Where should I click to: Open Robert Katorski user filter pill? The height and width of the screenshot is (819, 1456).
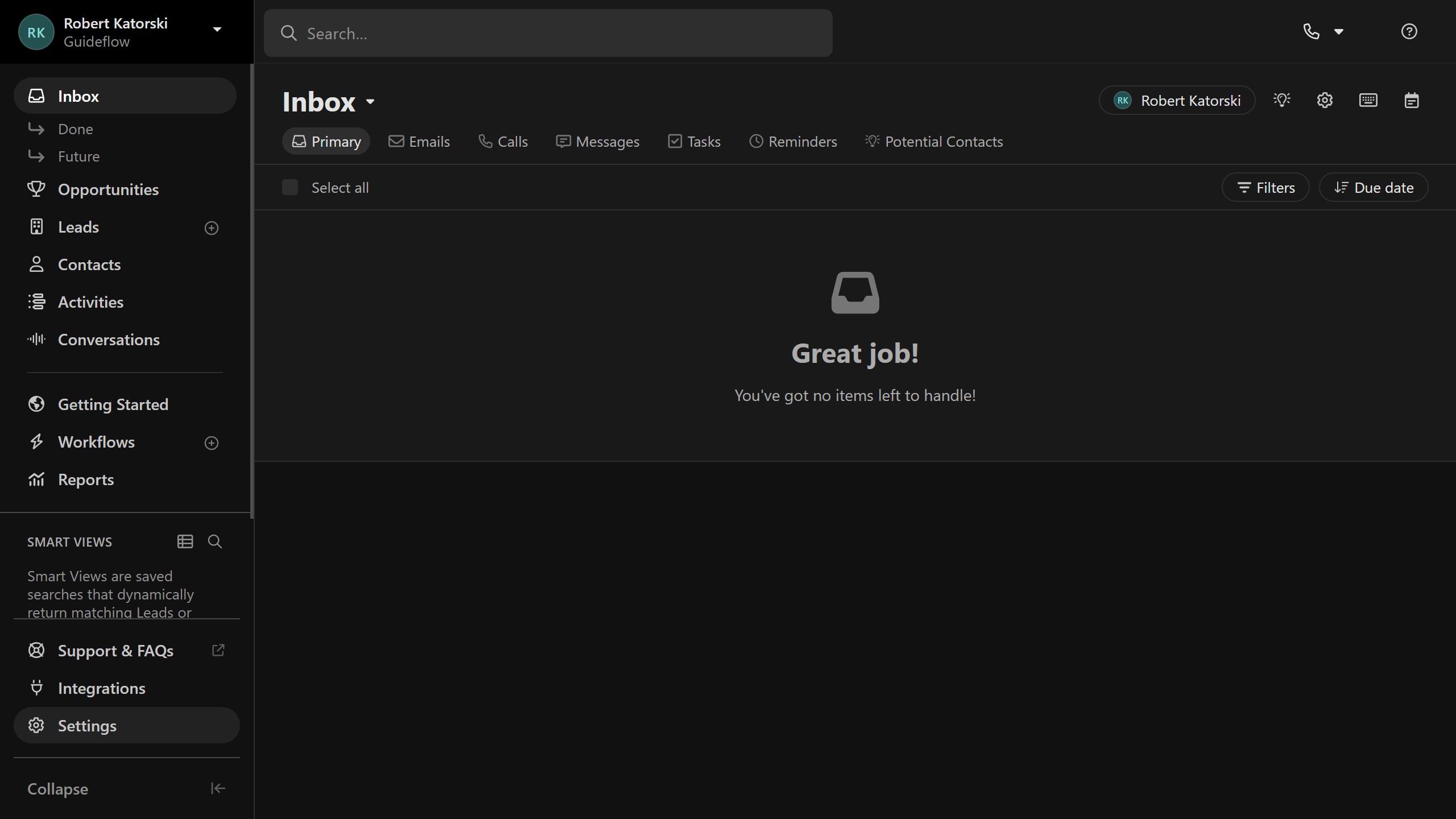point(1177,100)
